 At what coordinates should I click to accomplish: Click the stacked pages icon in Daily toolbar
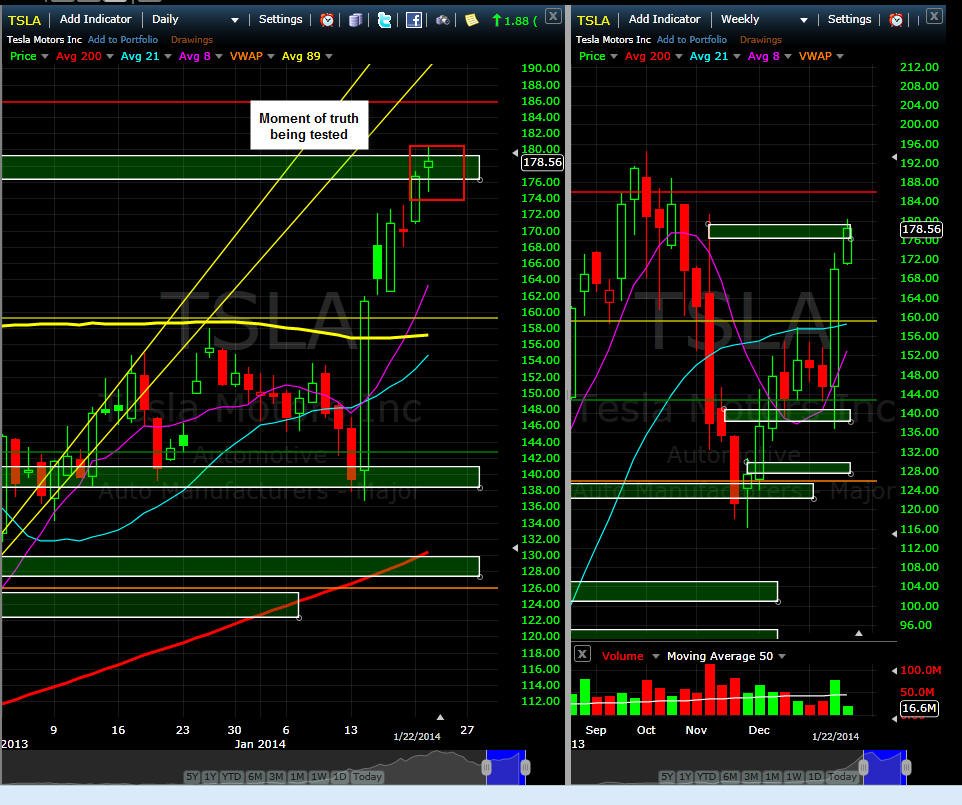point(355,20)
